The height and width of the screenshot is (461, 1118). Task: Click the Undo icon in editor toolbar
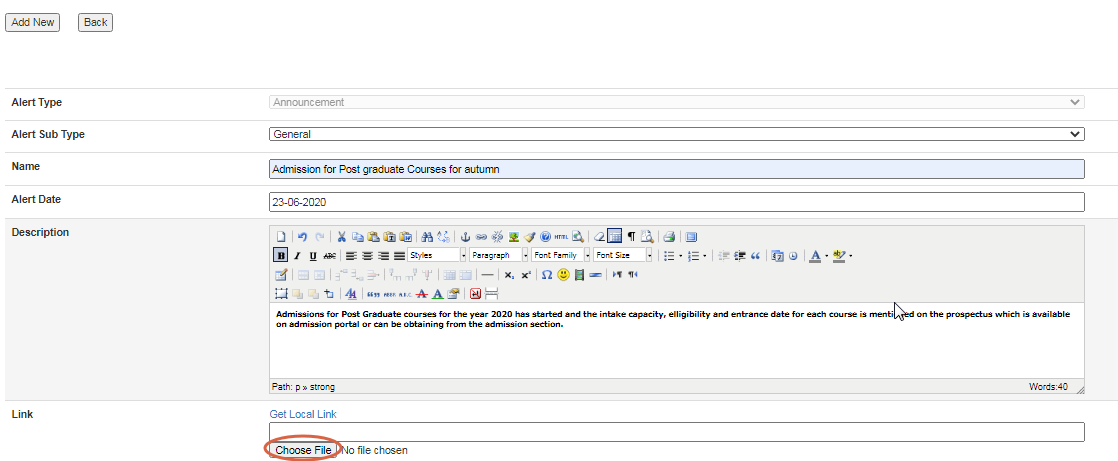(301, 237)
